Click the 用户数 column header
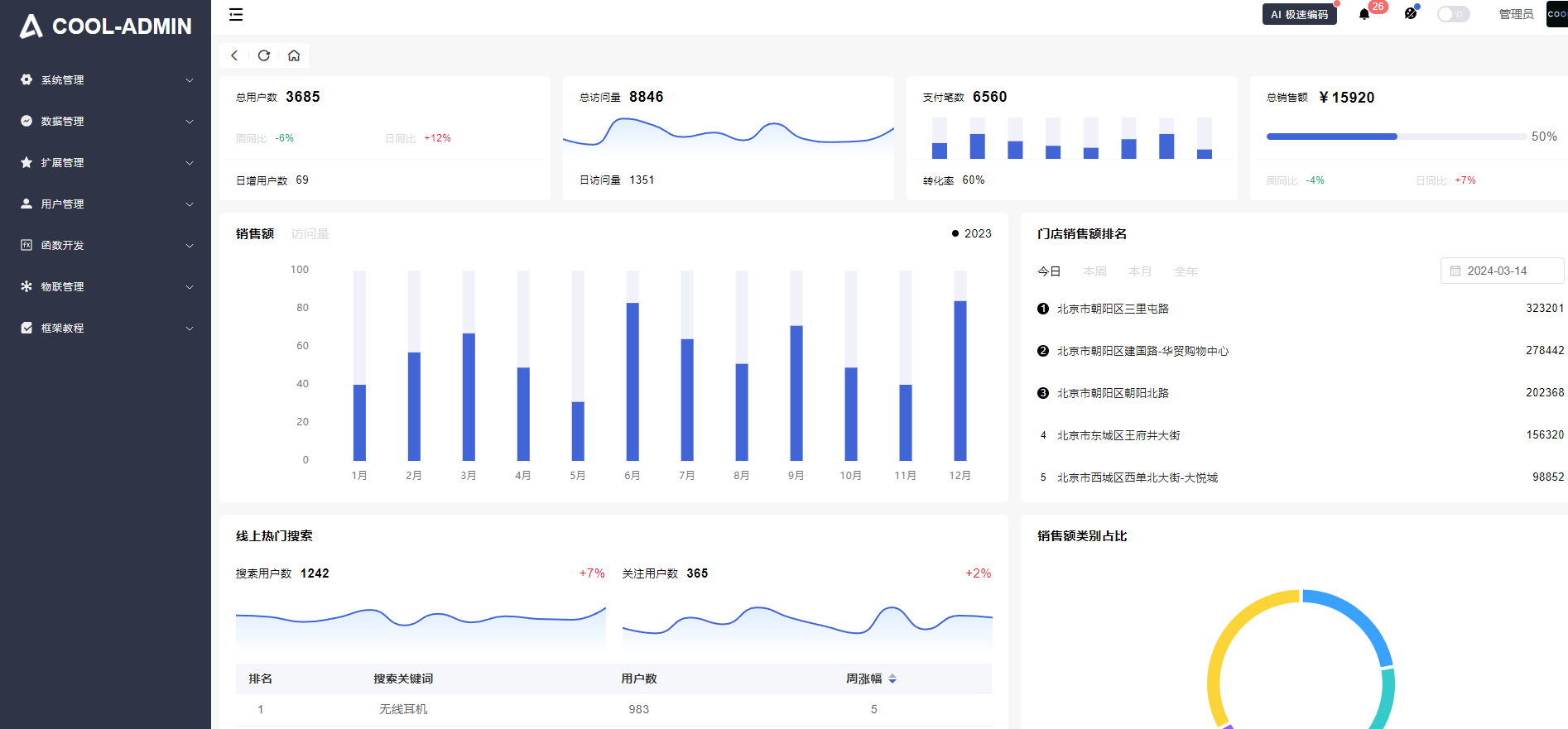The image size is (1568, 729). 639,679
